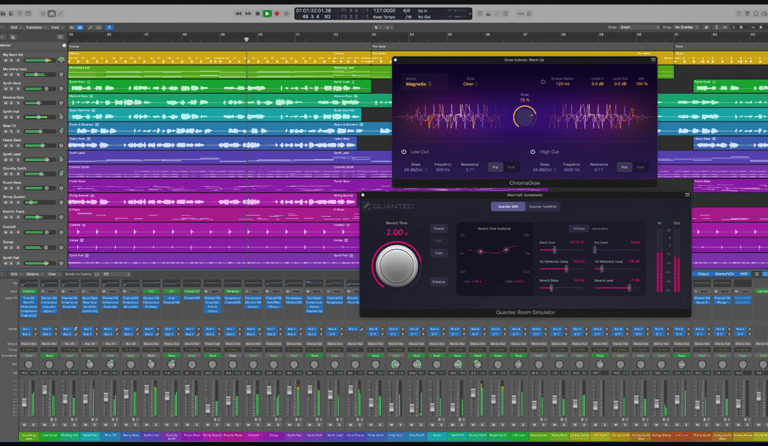Open the ChromaGlow Style dropdown showing Clean
Viewport: 768px width, 446px height.
[x=470, y=85]
